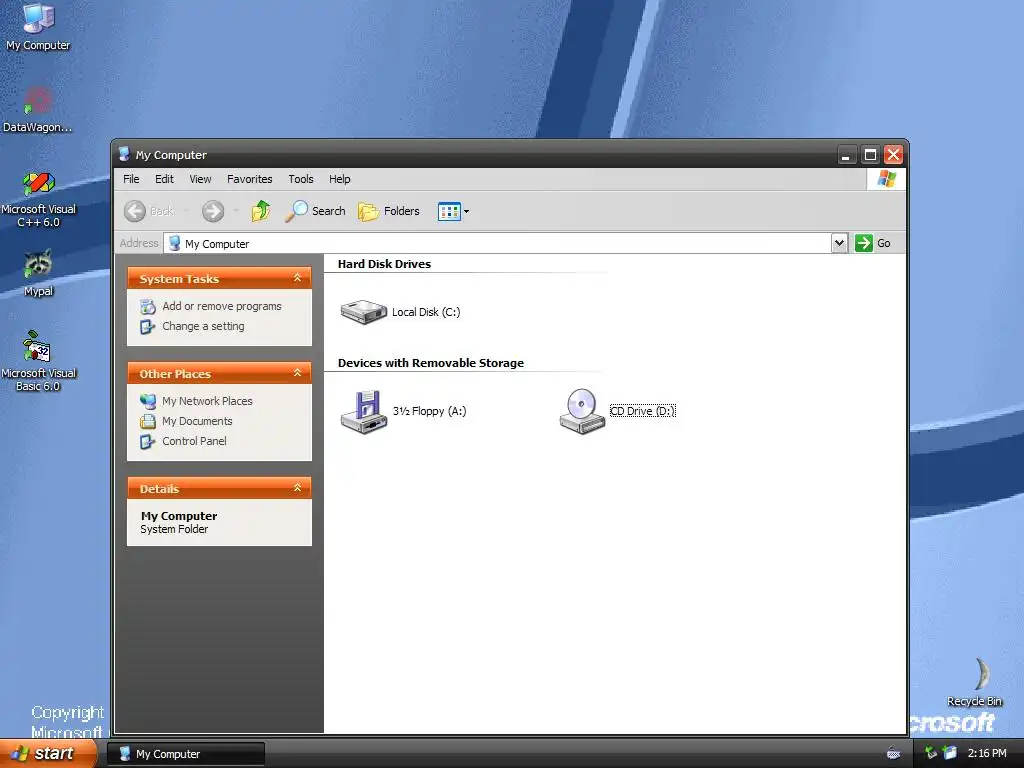Toggle the Folders pane button
1024x768 pixels.
(x=389, y=211)
